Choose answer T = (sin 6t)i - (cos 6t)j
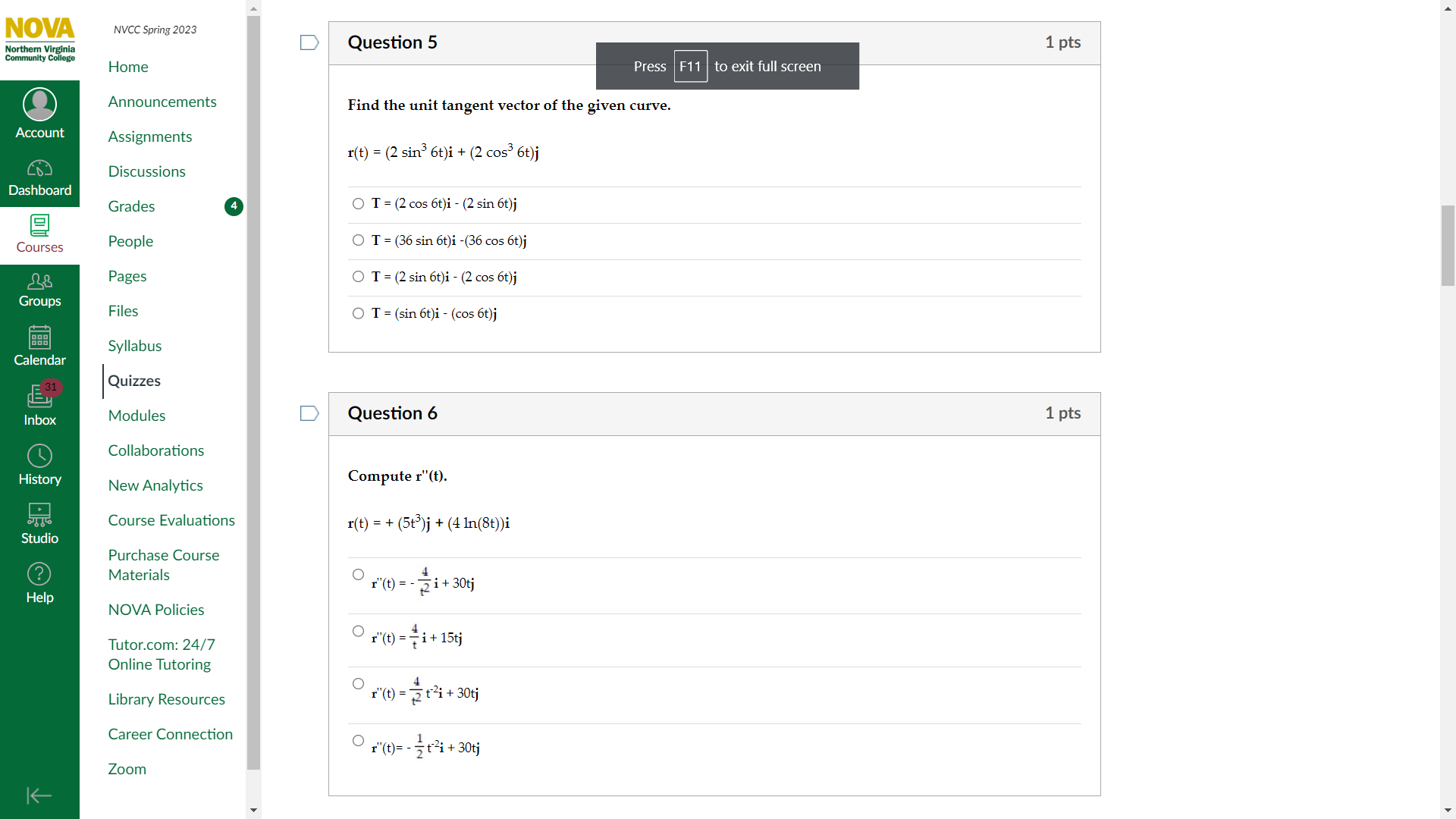This screenshot has width=1456, height=819. [358, 313]
